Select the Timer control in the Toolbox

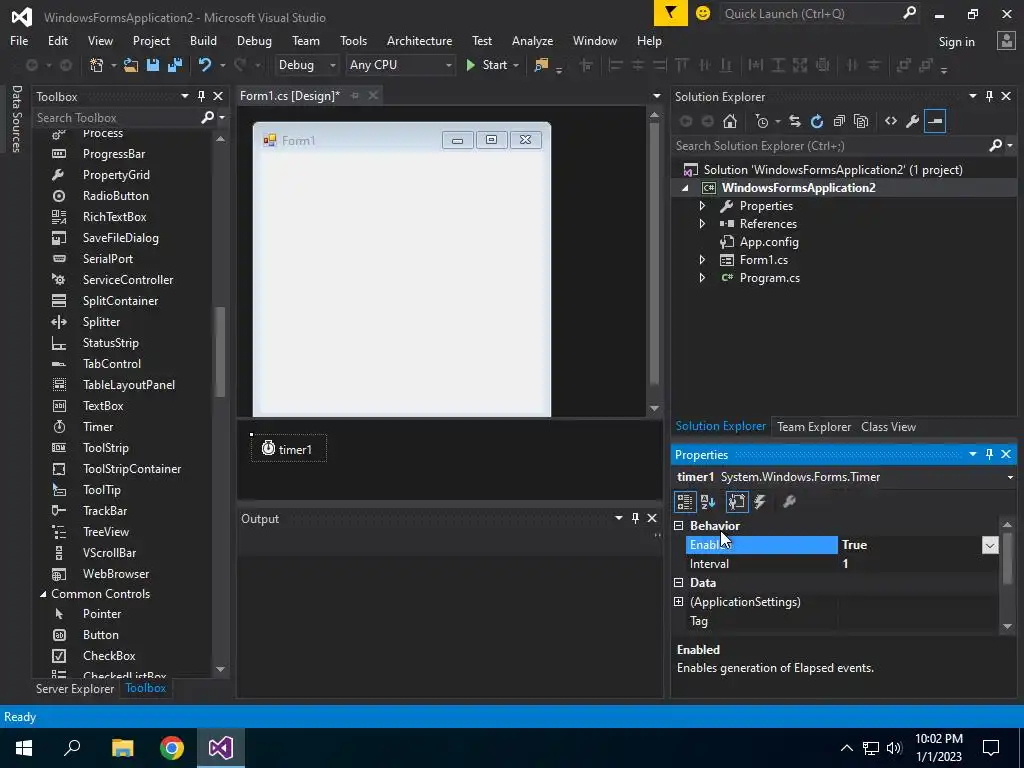point(98,426)
